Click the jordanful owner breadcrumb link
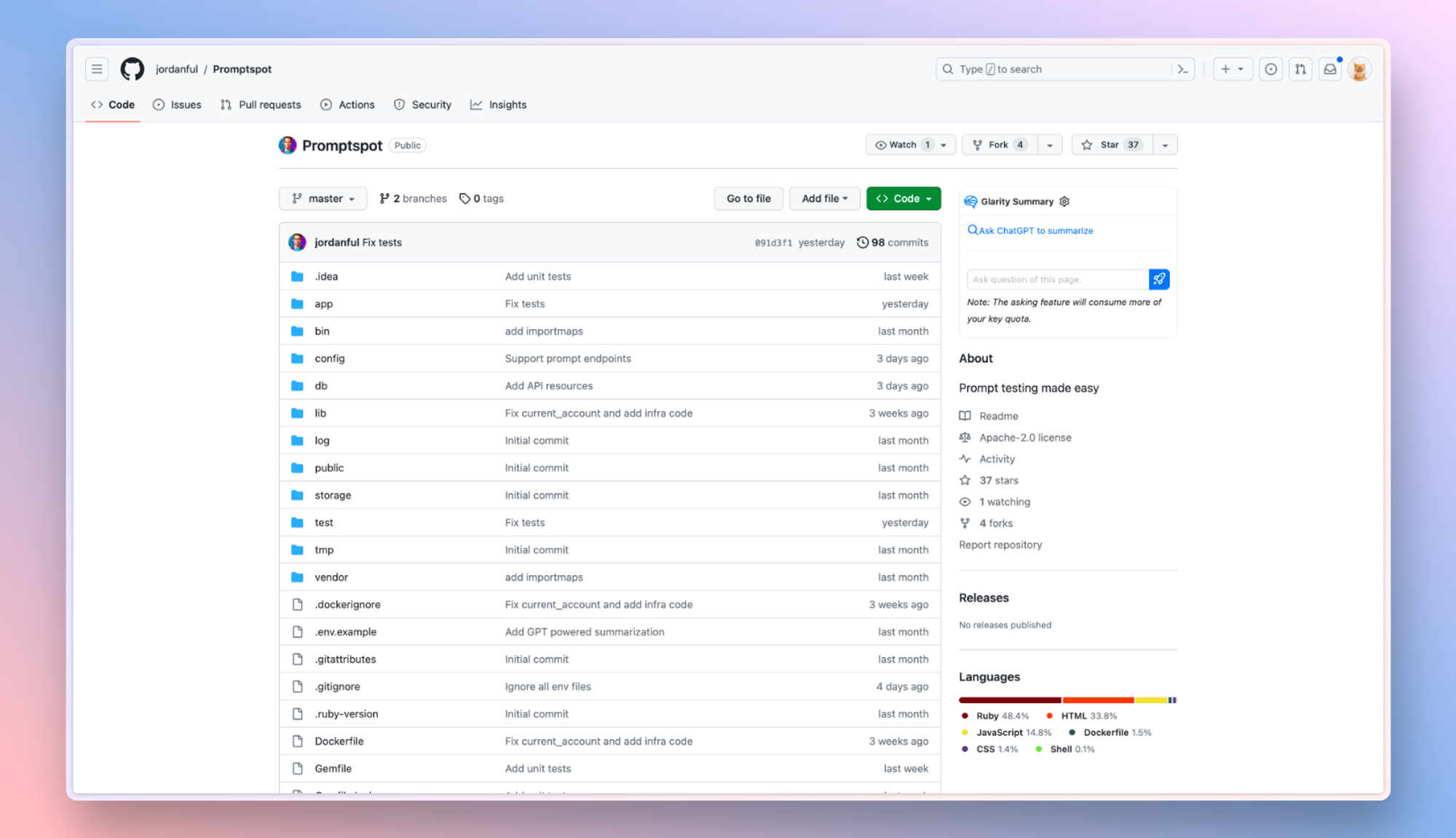The image size is (1456, 838). [177, 69]
